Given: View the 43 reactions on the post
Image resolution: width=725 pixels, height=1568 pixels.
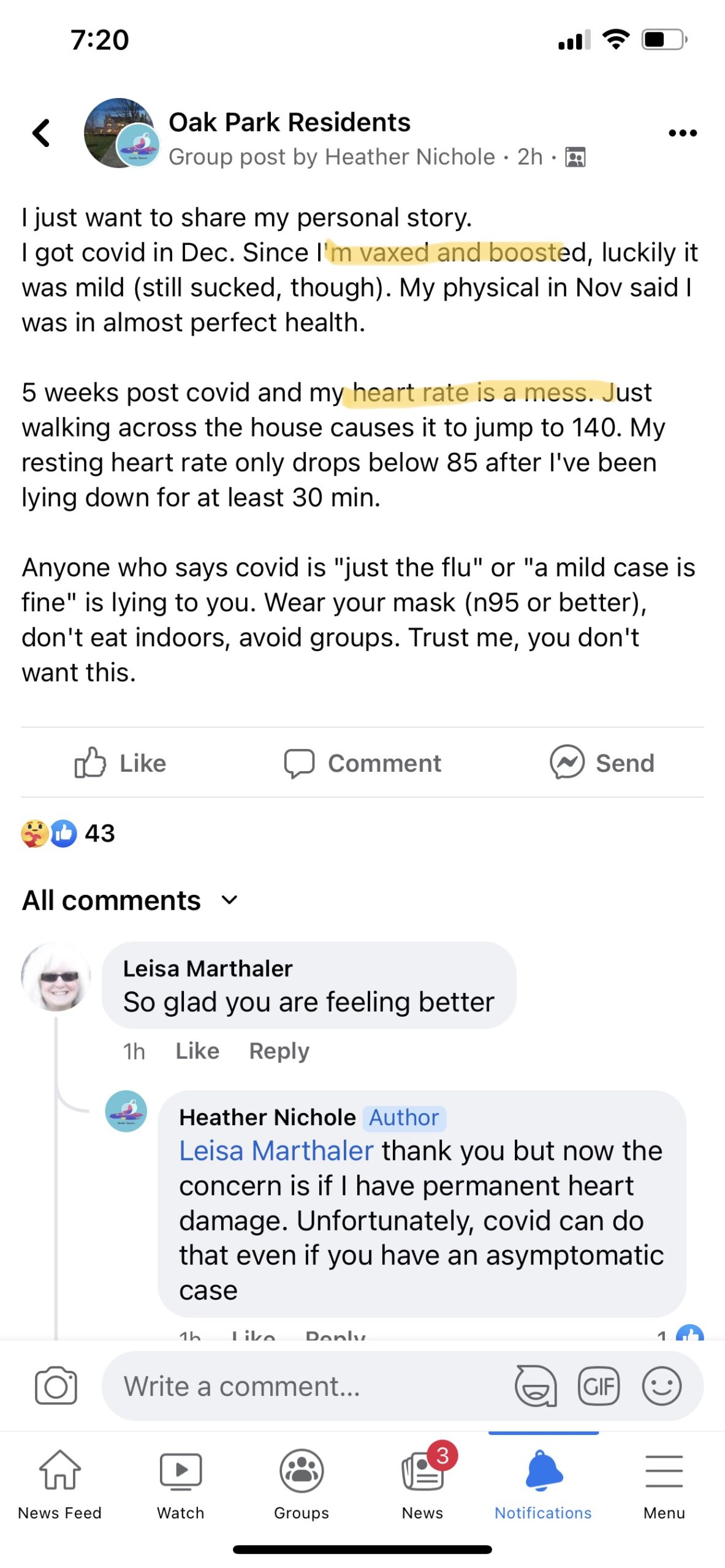Looking at the screenshot, I should pos(68,834).
